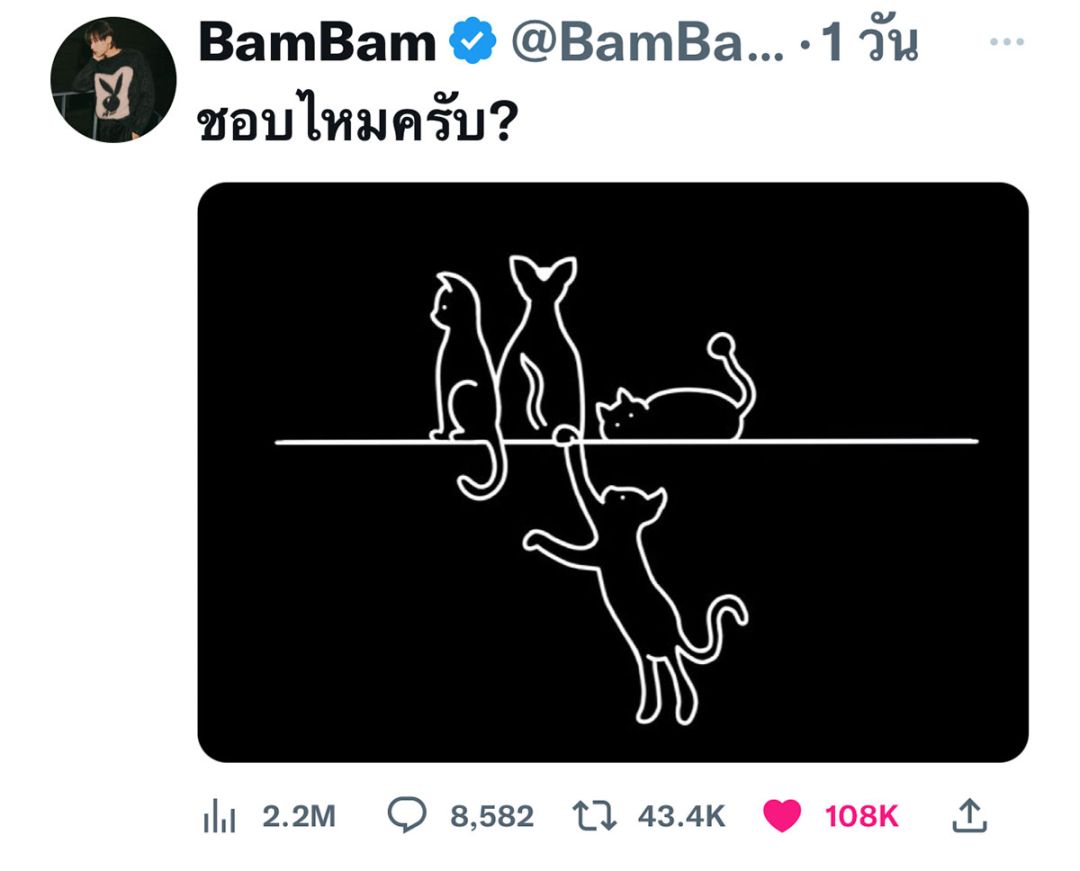The width and height of the screenshot is (1080, 871).
Task: Click the 108K likes count
Action: [861, 817]
